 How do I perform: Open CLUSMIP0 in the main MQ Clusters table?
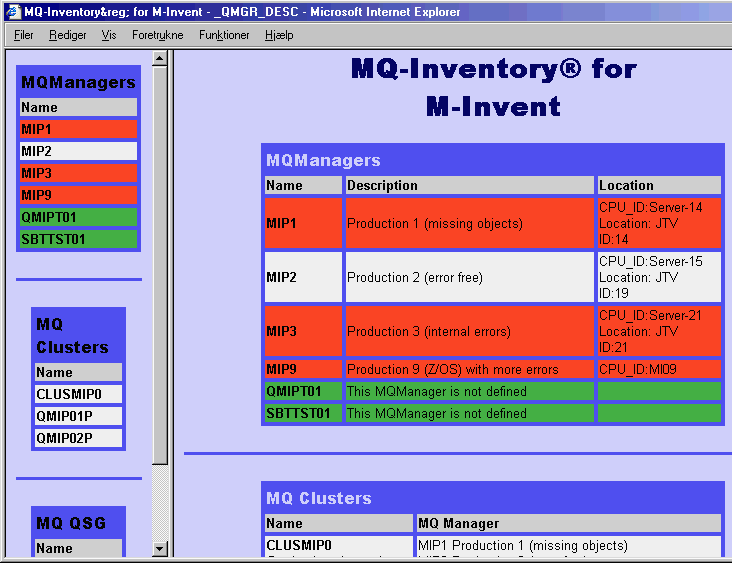coord(299,545)
